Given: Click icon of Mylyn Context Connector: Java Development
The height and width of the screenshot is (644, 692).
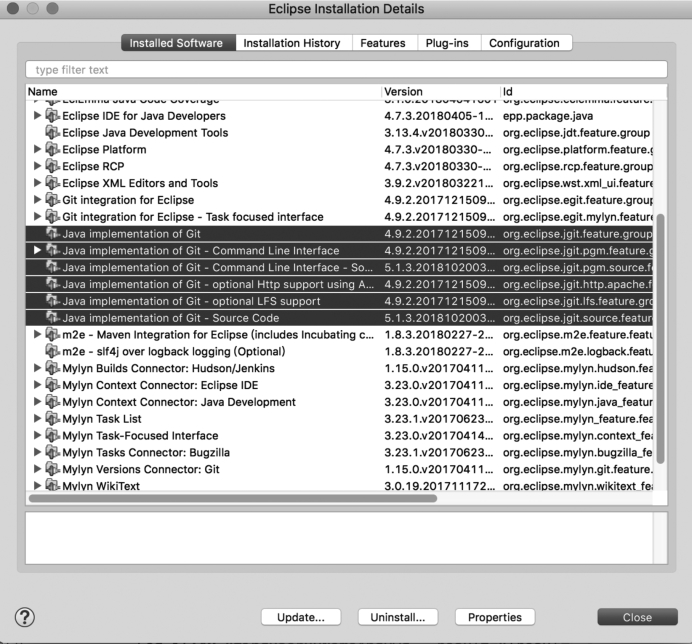Looking at the screenshot, I should [53, 402].
